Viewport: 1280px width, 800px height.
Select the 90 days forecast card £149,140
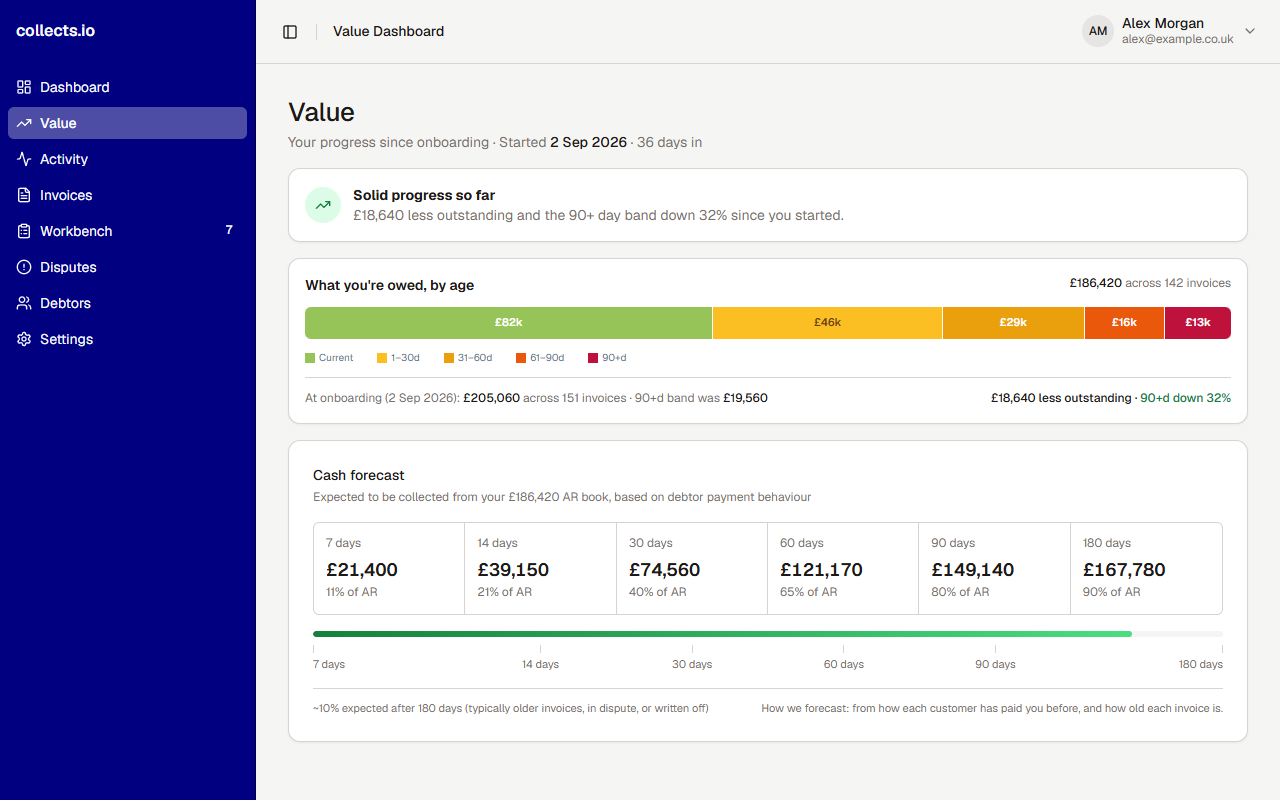(995, 568)
